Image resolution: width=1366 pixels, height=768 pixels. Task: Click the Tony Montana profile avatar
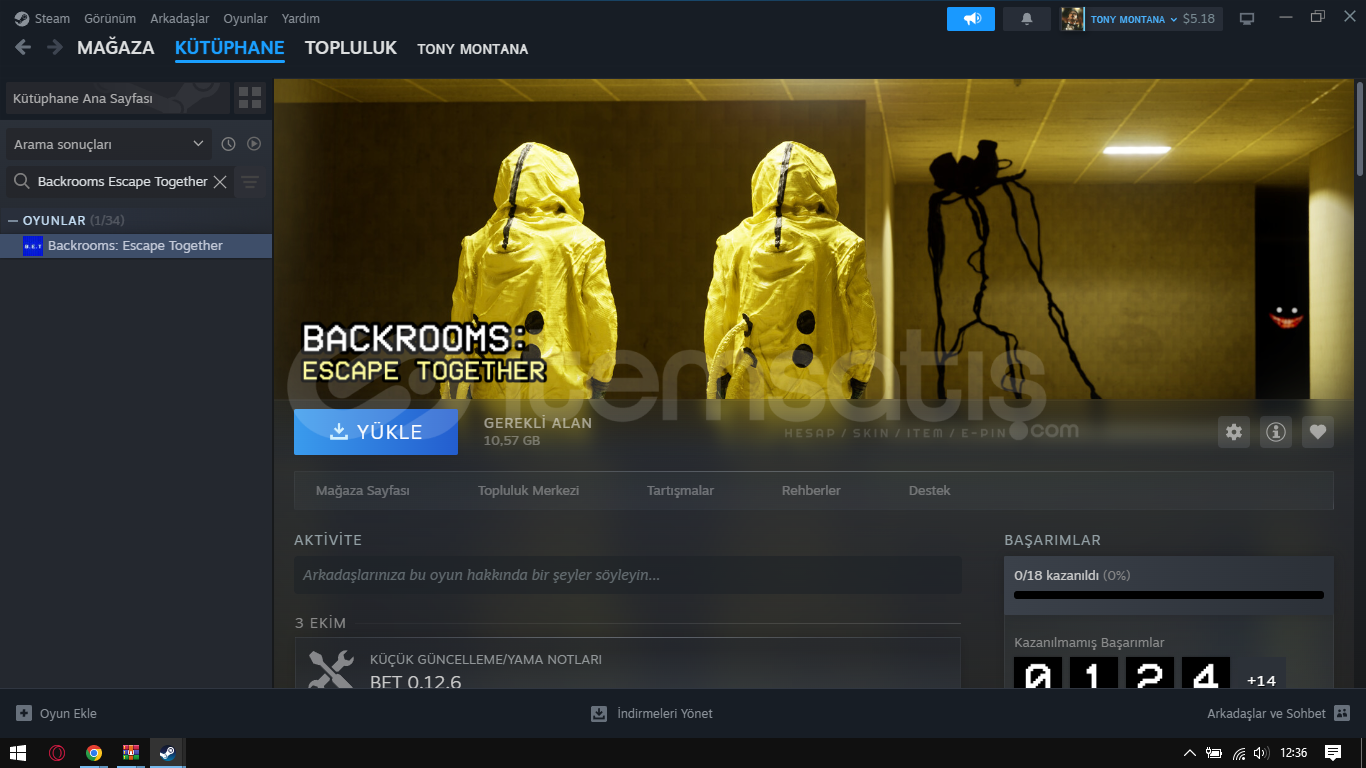pyautogui.click(x=1072, y=19)
